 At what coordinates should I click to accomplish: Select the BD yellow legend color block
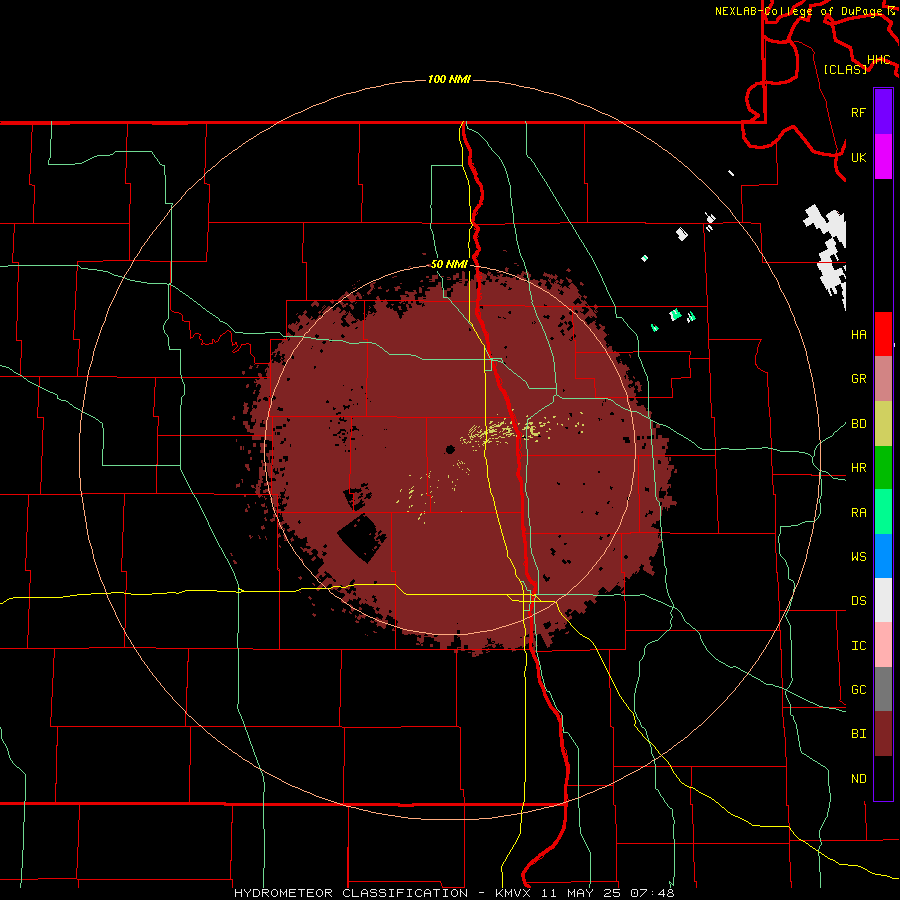tap(883, 424)
